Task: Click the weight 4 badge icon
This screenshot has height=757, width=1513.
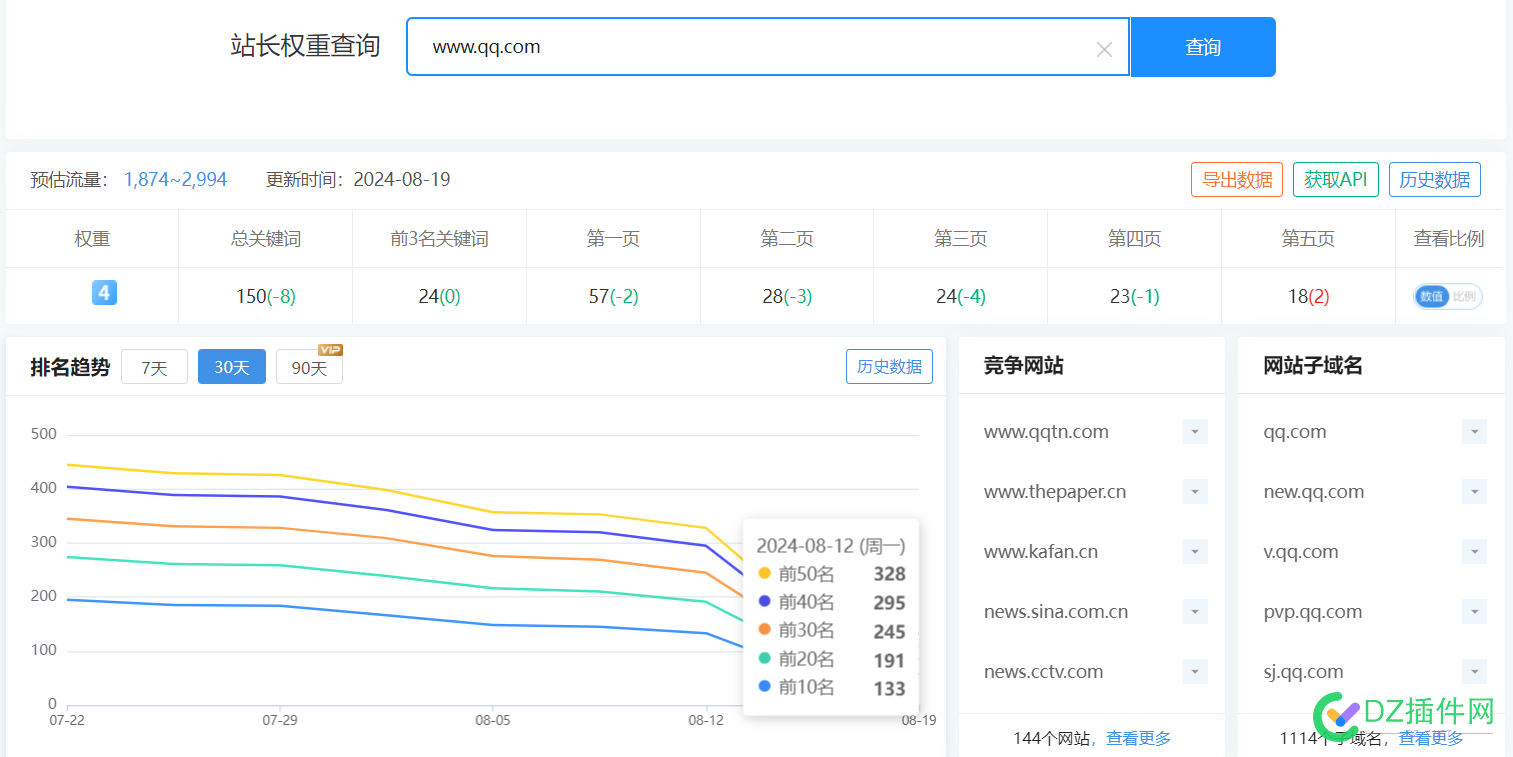Action: [x=104, y=292]
